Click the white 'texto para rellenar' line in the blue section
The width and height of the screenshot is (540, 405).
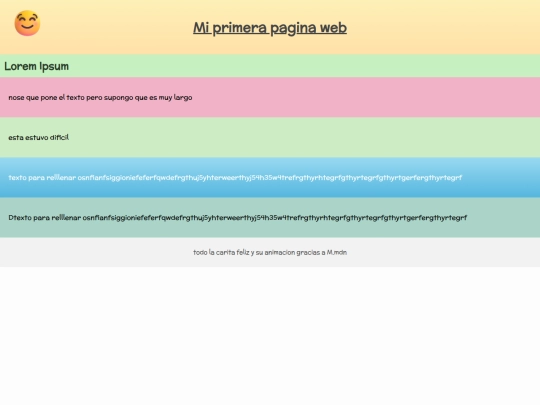click(x=235, y=178)
